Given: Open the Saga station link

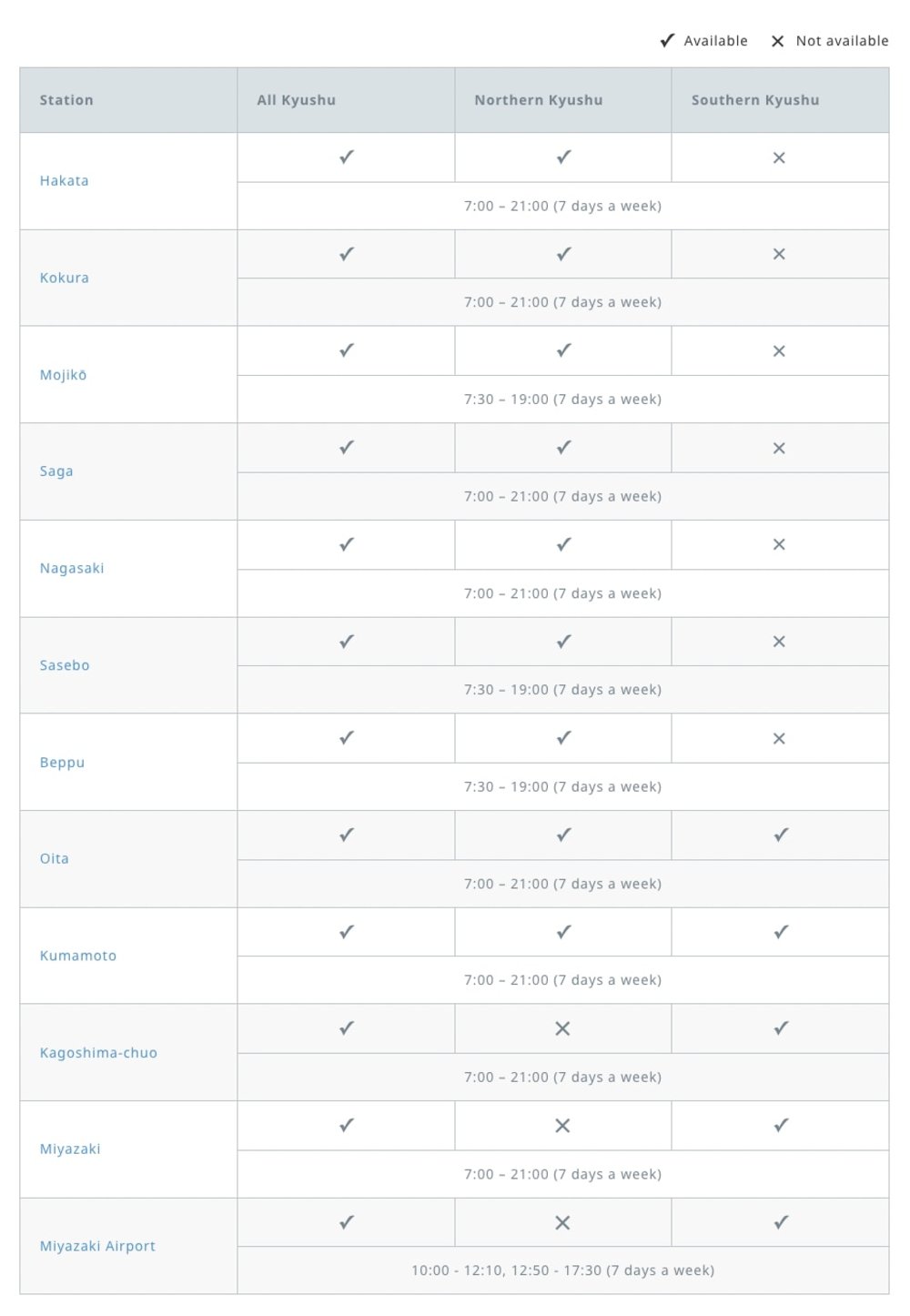Looking at the screenshot, I should point(56,471).
